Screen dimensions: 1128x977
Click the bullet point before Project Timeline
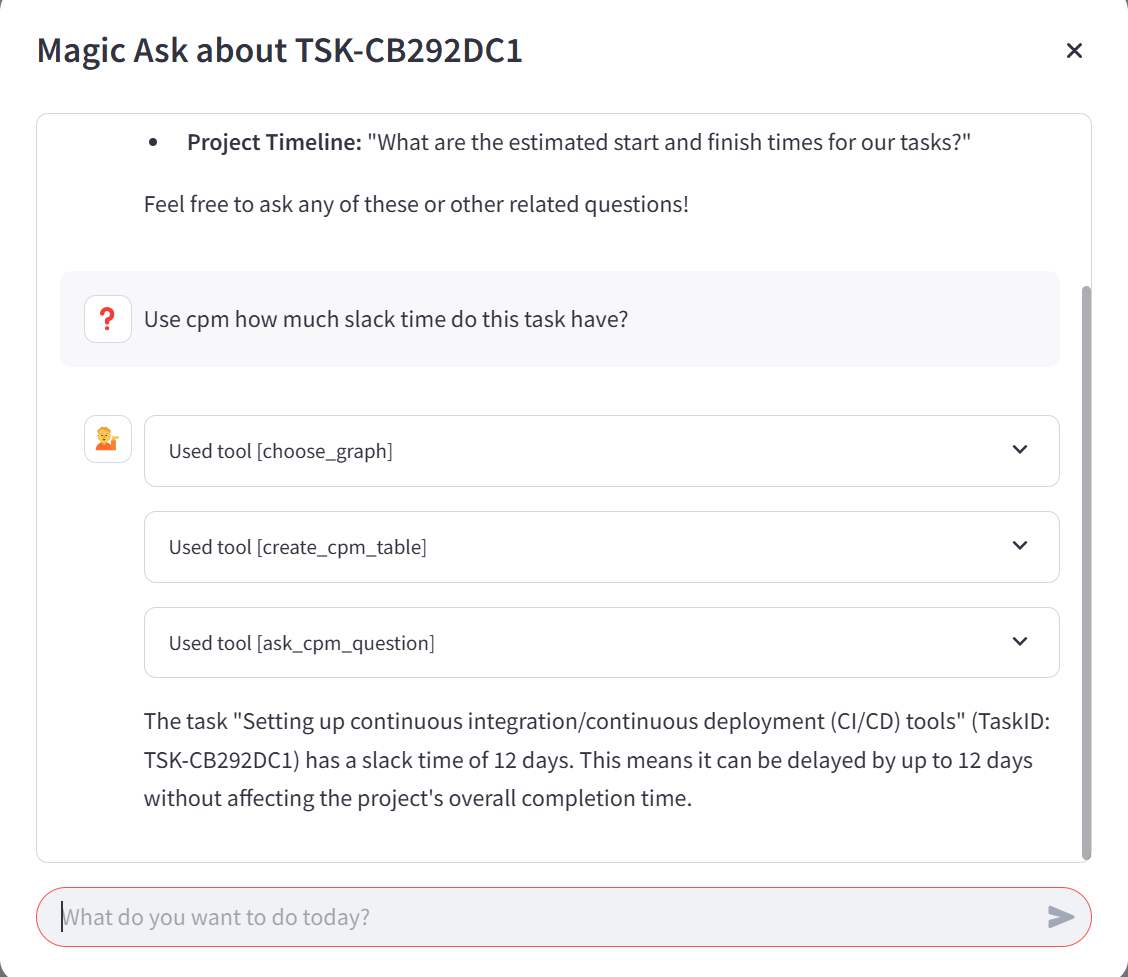click(x=153, y=144)
